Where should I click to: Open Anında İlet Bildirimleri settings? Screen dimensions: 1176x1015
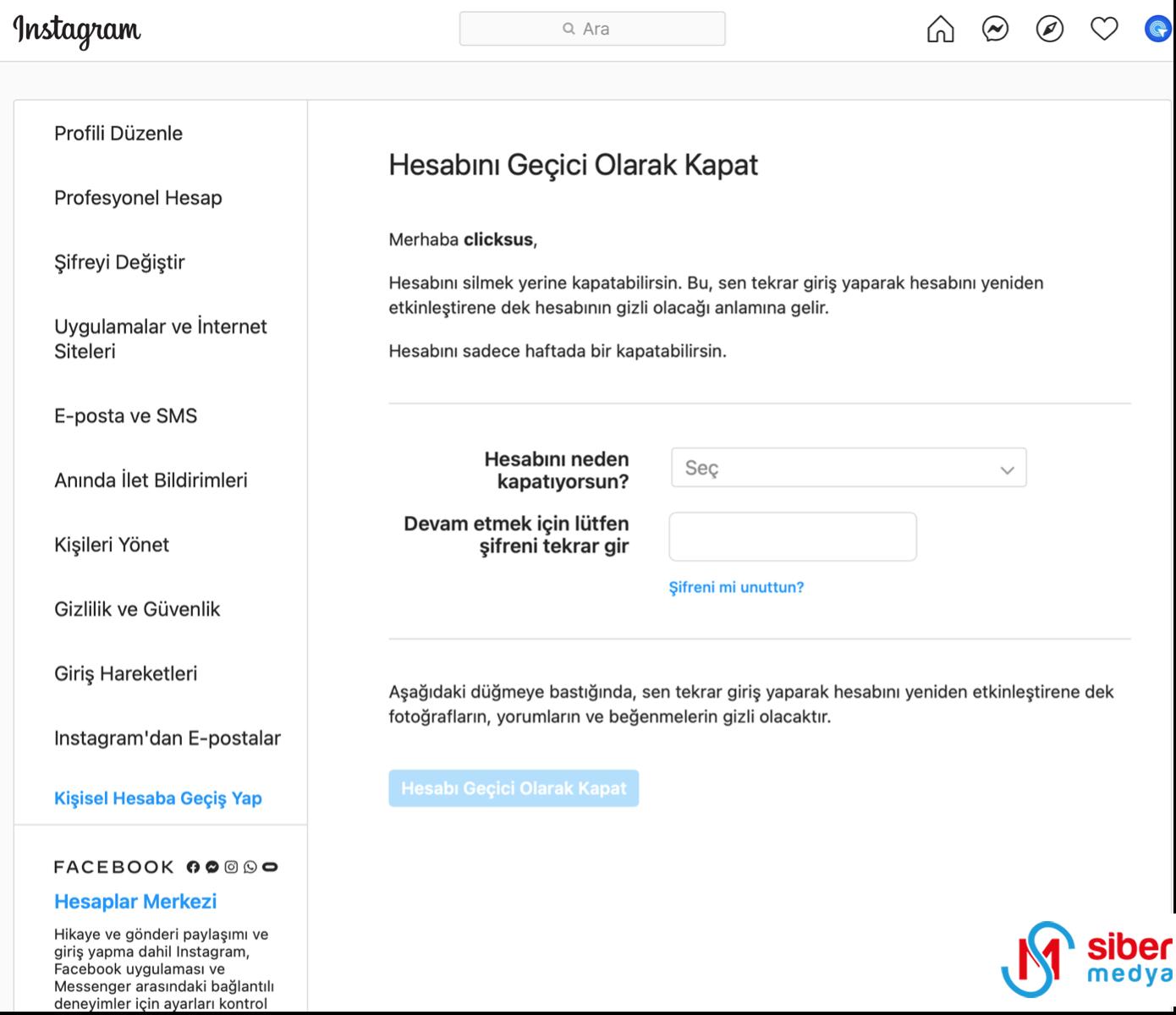coord(151,480)
